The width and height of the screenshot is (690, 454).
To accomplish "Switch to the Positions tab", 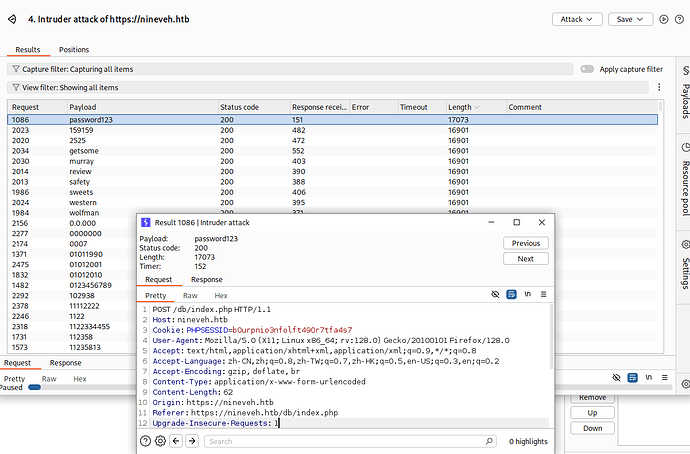I will [74, 50].
